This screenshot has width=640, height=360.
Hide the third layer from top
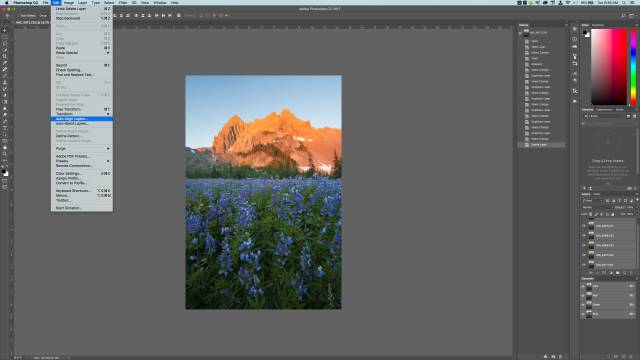coord(583,245)
